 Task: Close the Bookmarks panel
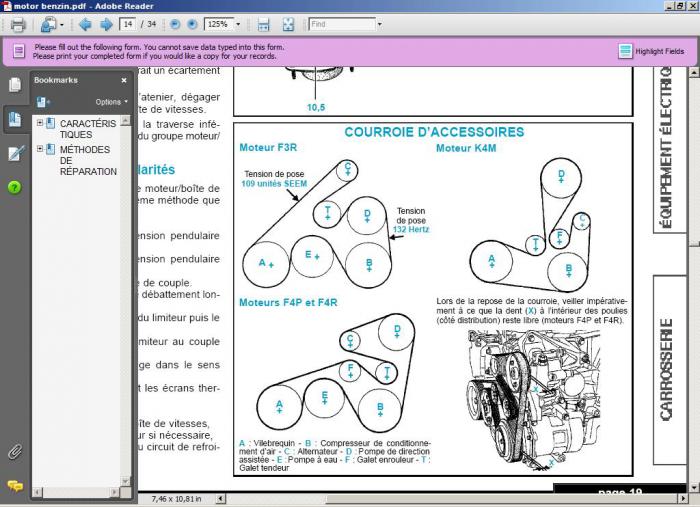pyautogui.click(x=124, y=80)
